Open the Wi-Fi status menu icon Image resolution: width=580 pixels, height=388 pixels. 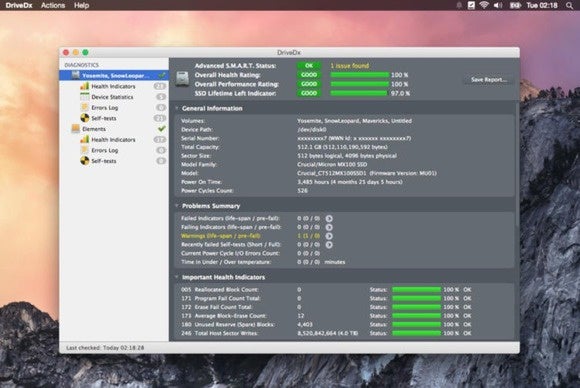[x=484, y=5]
